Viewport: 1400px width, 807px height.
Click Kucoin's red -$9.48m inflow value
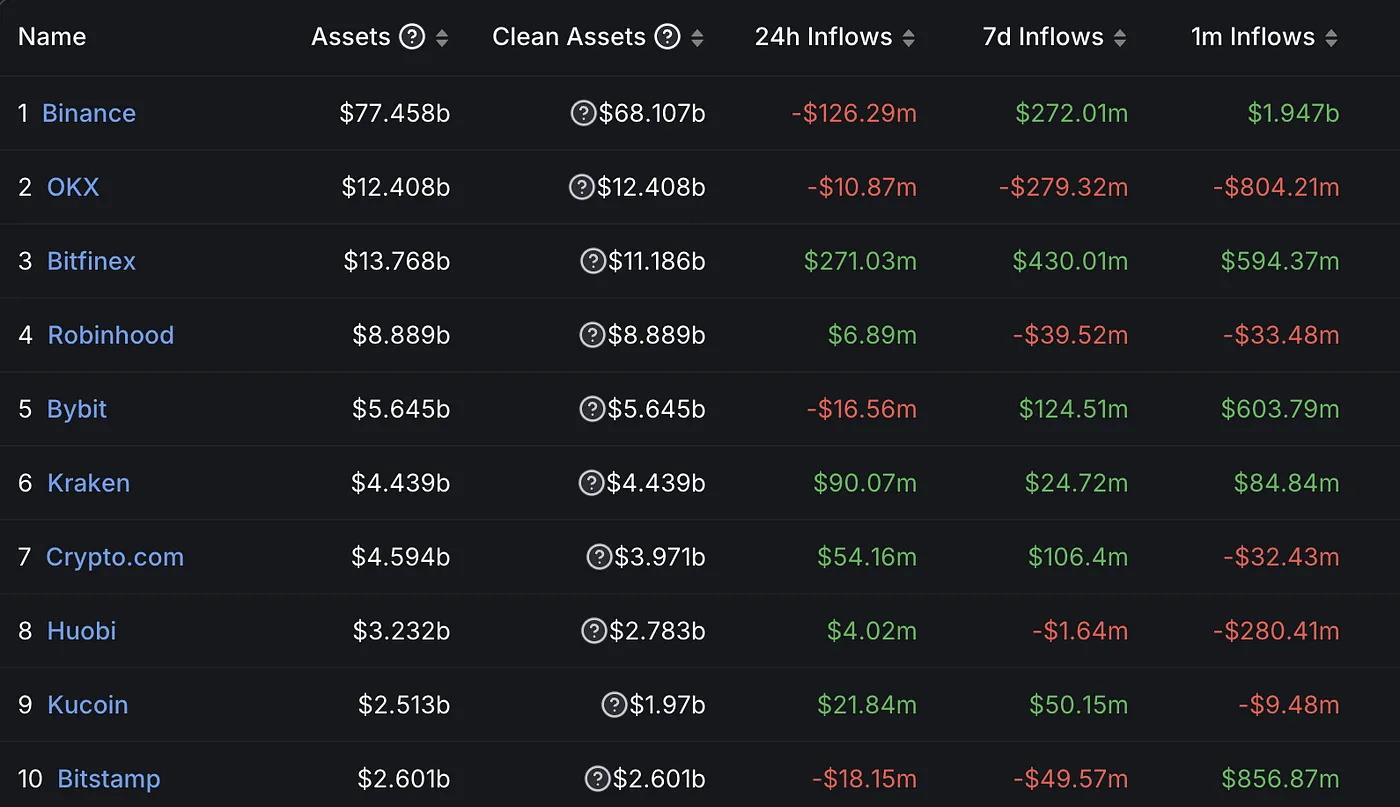pyautogui.click(x=1289, y=705)
